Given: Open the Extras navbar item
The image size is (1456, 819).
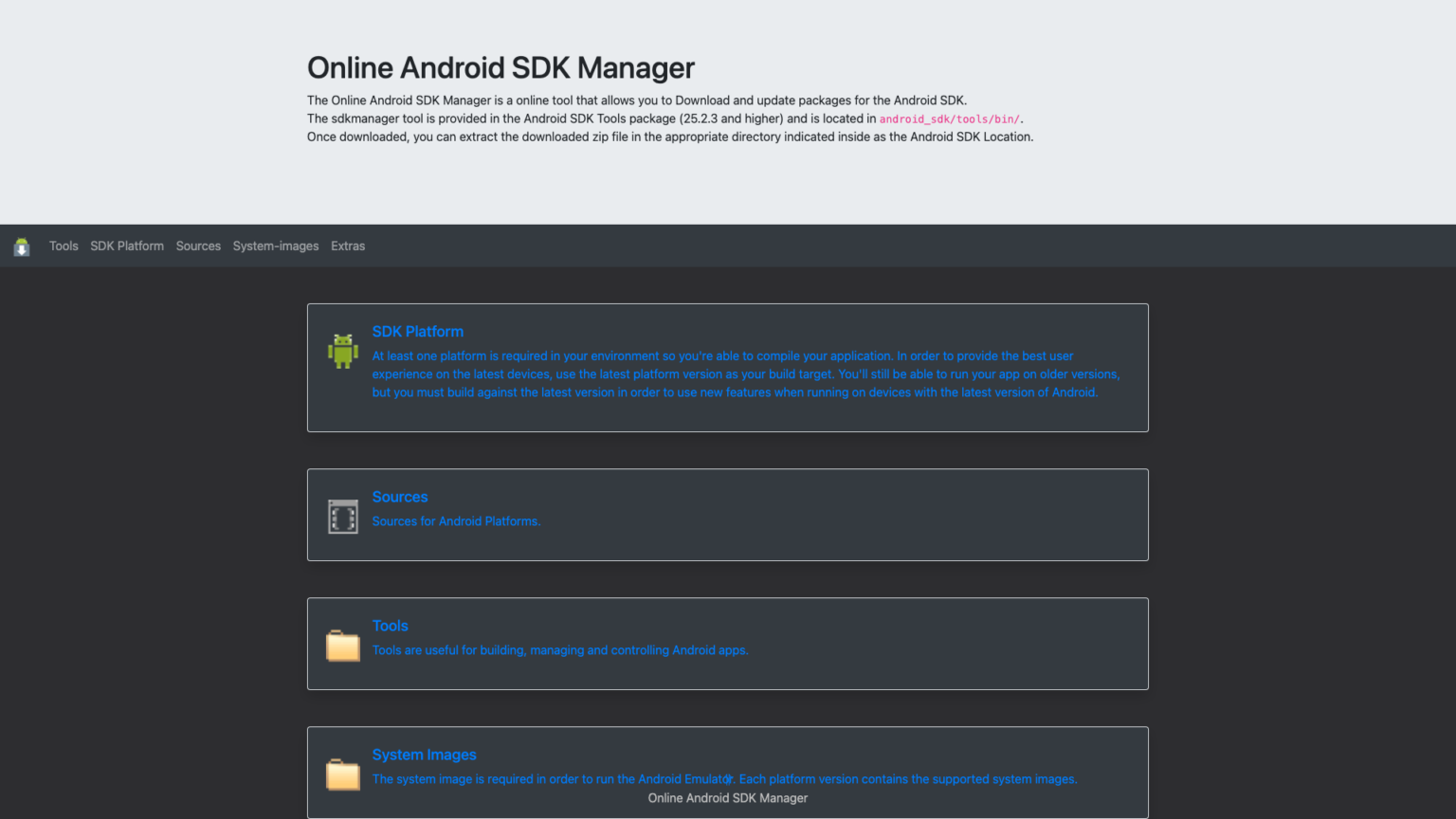Looking at the screenshot, I should 348,246.
